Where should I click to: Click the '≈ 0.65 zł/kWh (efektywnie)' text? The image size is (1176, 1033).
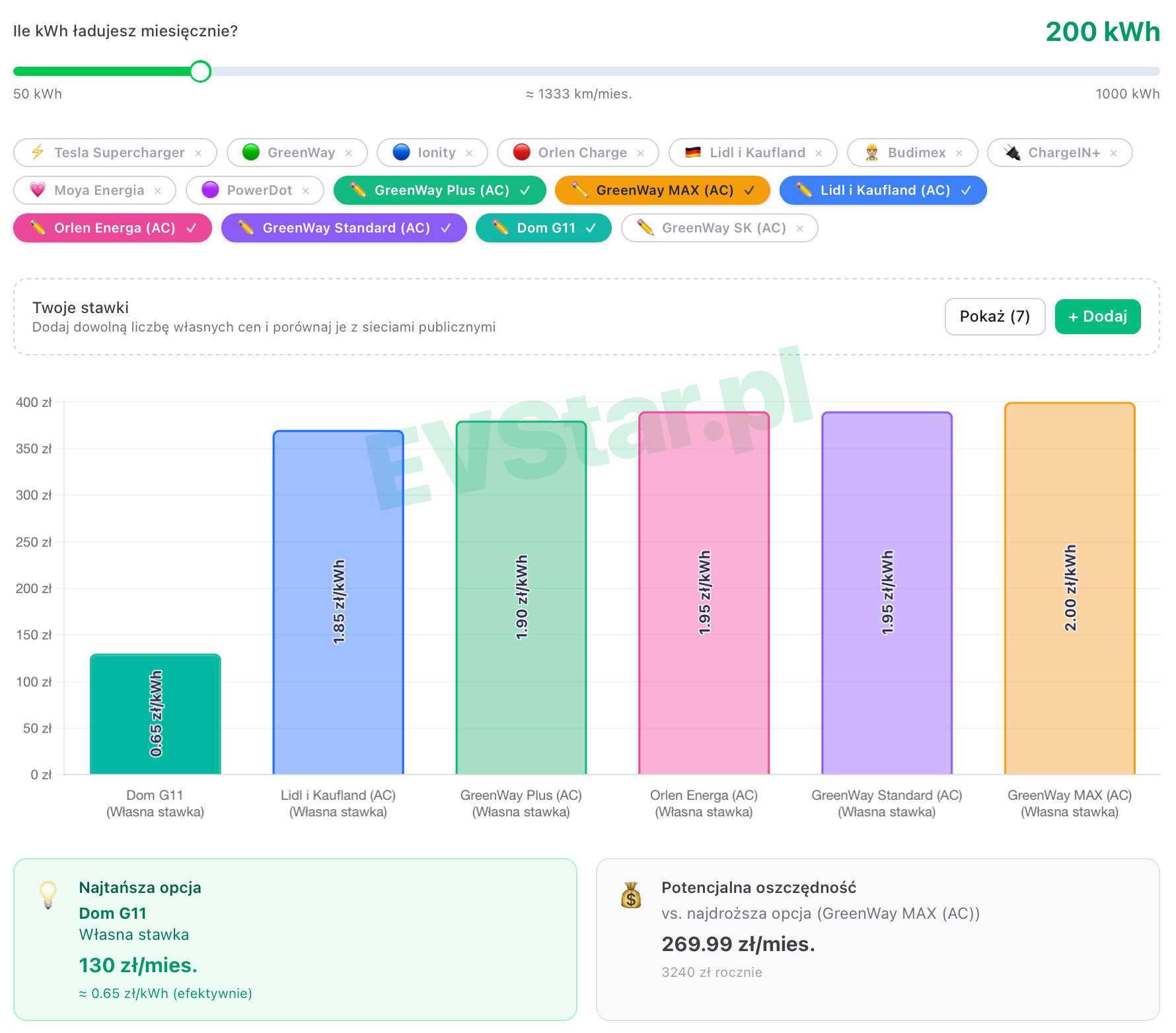pos(166,993)
